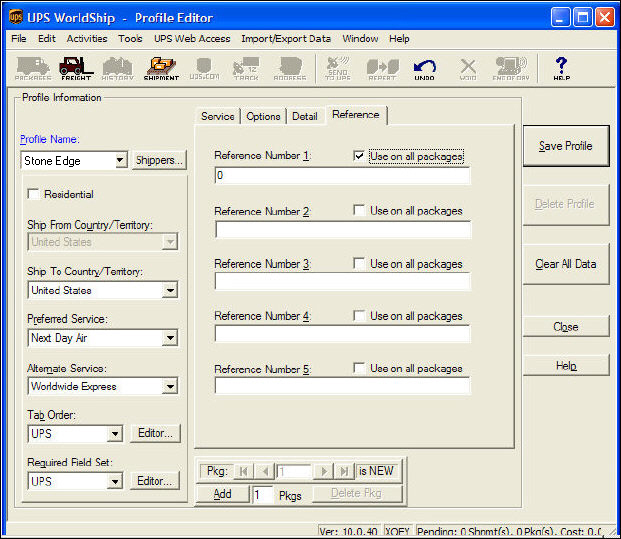The height and width of the screenshot is (539, 621).
Task: Switch to the Service tab
Action: (218, 116)
